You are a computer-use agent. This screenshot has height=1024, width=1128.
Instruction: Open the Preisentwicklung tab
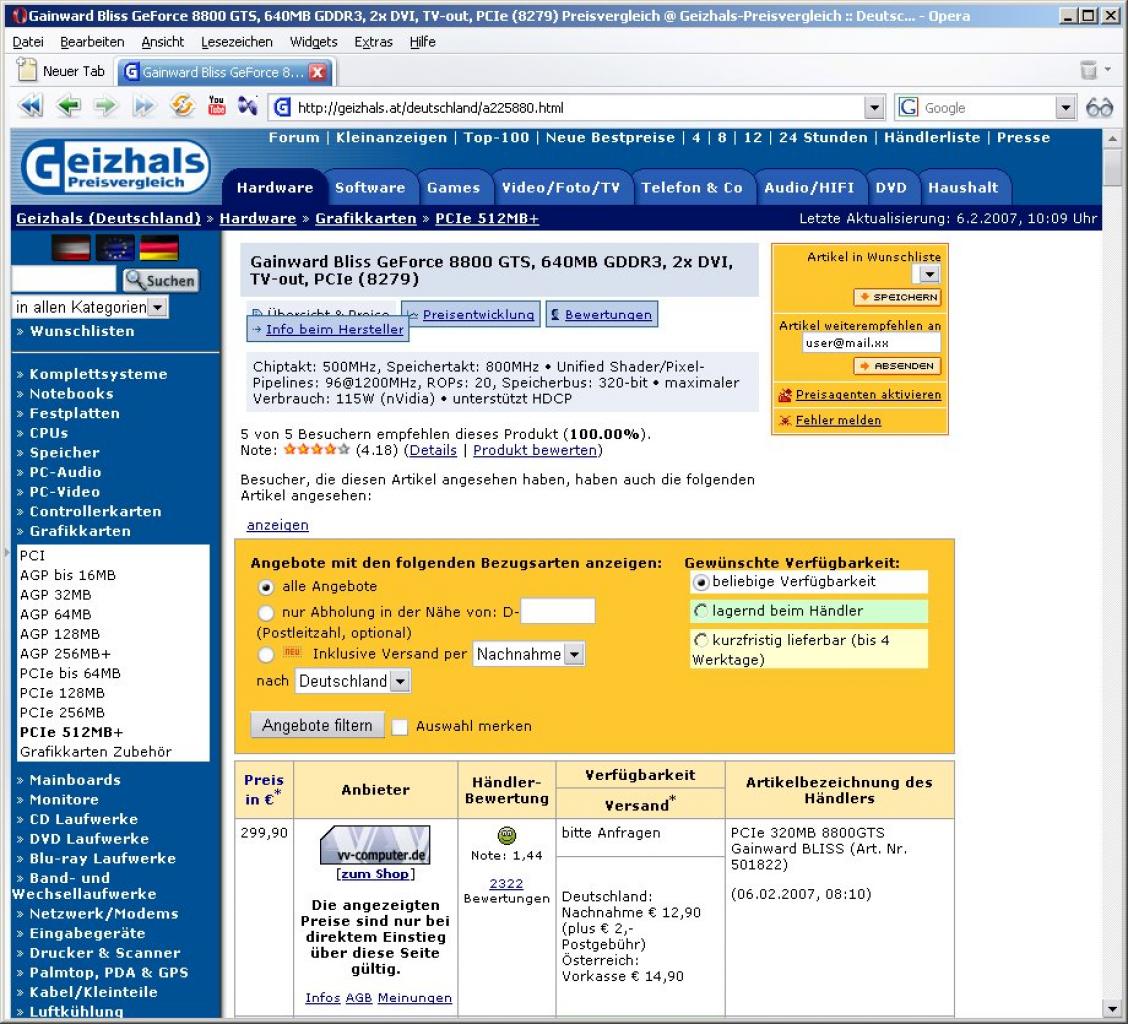pos(471,314)
